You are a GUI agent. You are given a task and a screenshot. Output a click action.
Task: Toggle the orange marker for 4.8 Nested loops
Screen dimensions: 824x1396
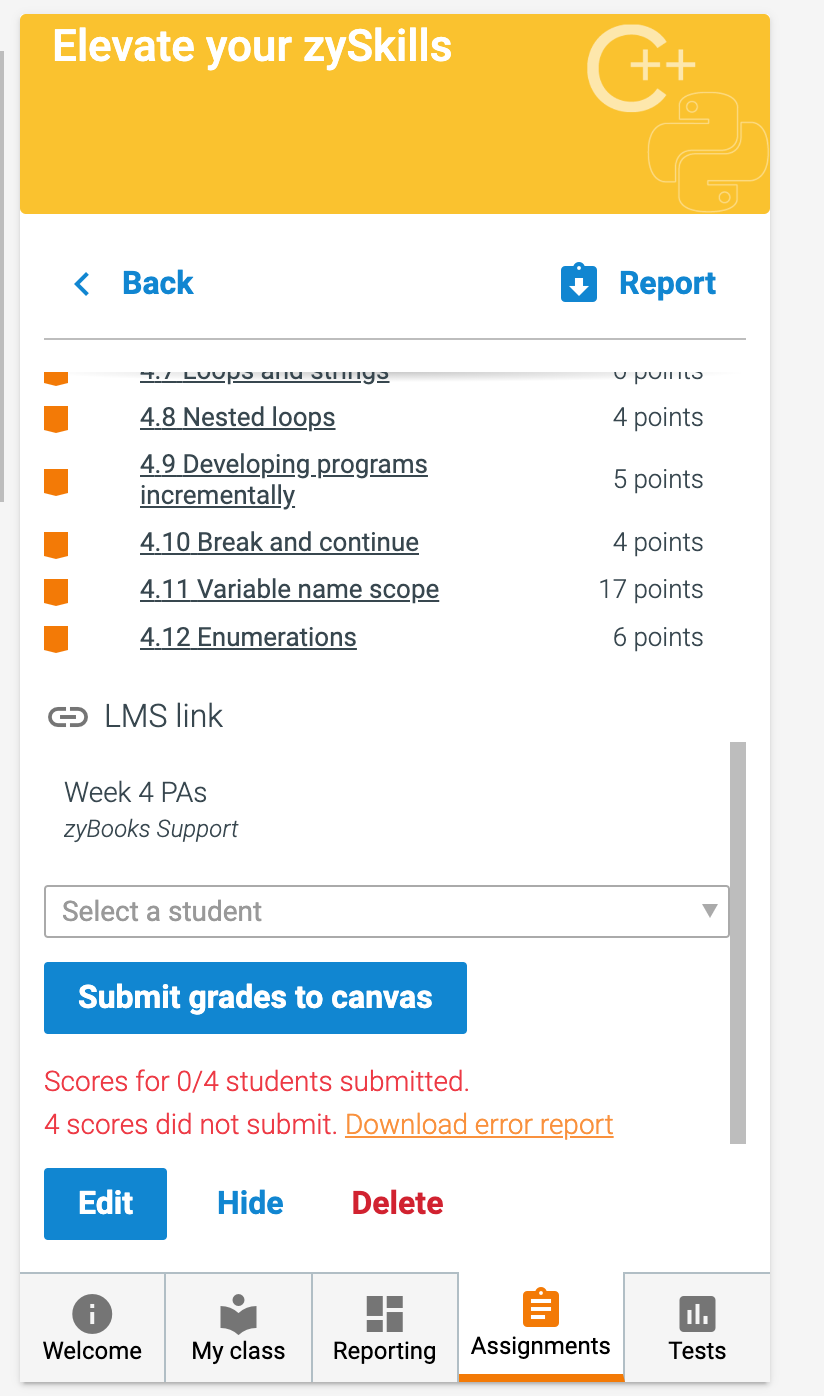(x=56, y=419)
